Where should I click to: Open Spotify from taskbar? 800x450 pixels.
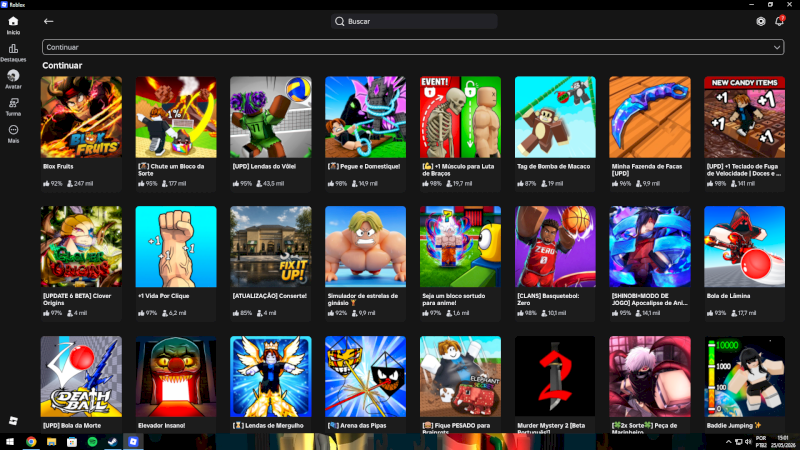(x=92, y=442)
